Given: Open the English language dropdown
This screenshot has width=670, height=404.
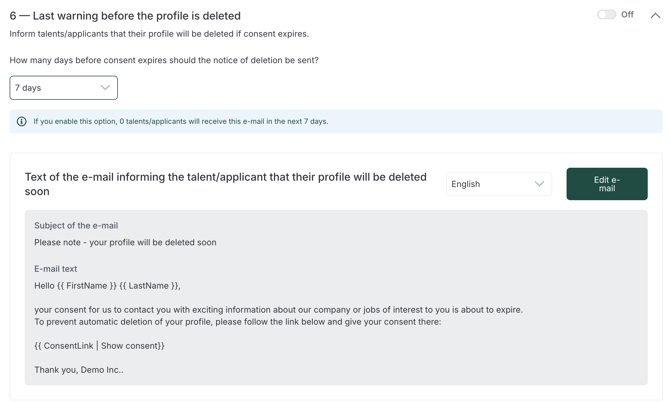Looking at the screenshot, I should 498,184.
